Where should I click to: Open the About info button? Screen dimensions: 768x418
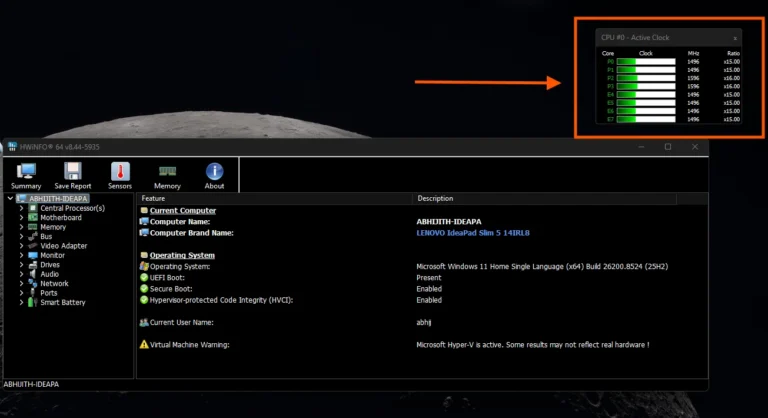215,176
